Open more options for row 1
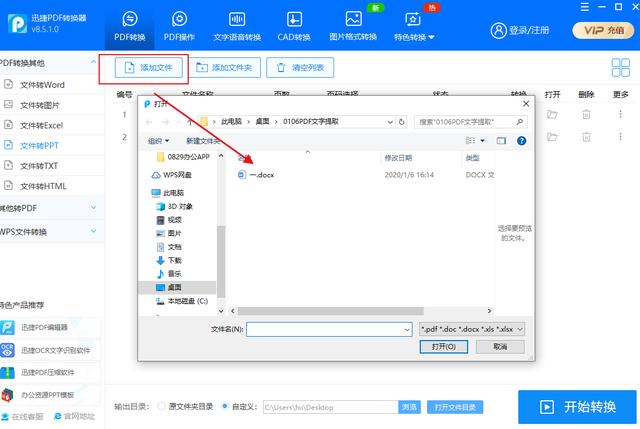640x429 pixels. pos(620,114)
